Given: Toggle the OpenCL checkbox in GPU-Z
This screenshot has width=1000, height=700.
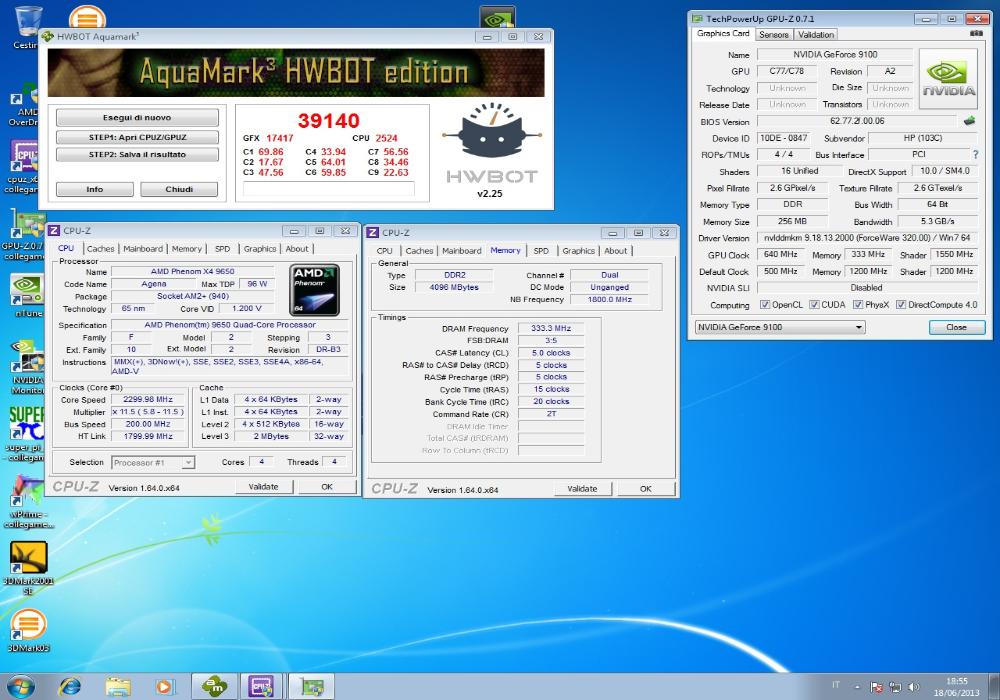Looking at the screenshot, I should point(765,305).
